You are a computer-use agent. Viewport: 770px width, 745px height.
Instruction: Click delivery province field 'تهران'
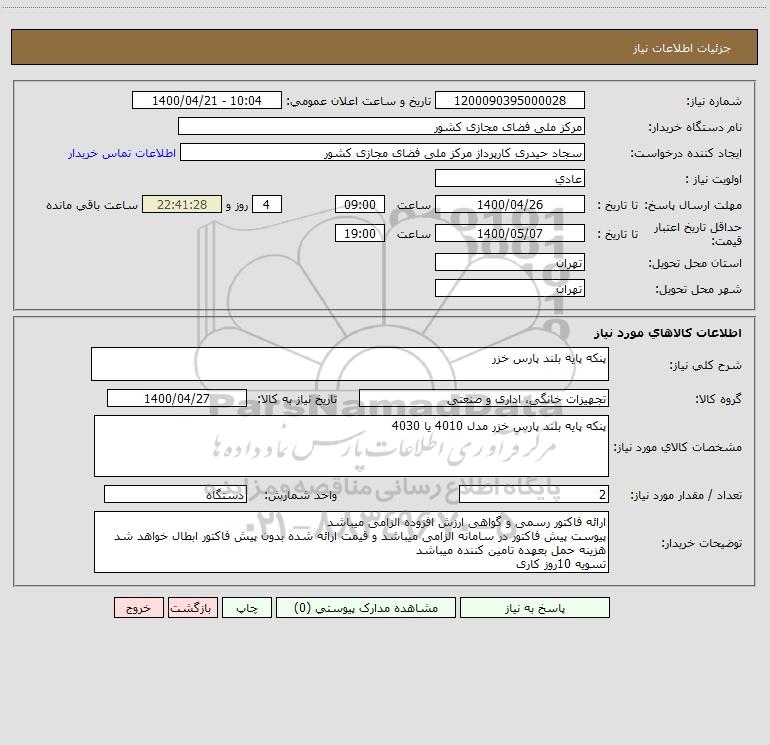pyautogui.click(x=510, y=262)
